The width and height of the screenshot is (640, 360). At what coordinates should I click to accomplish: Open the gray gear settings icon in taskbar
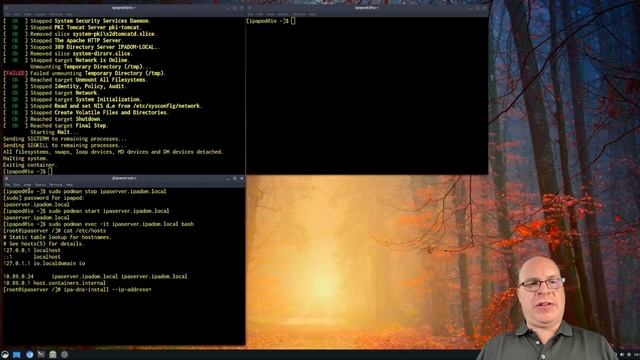pyautogui.click(x=64, y=354)
